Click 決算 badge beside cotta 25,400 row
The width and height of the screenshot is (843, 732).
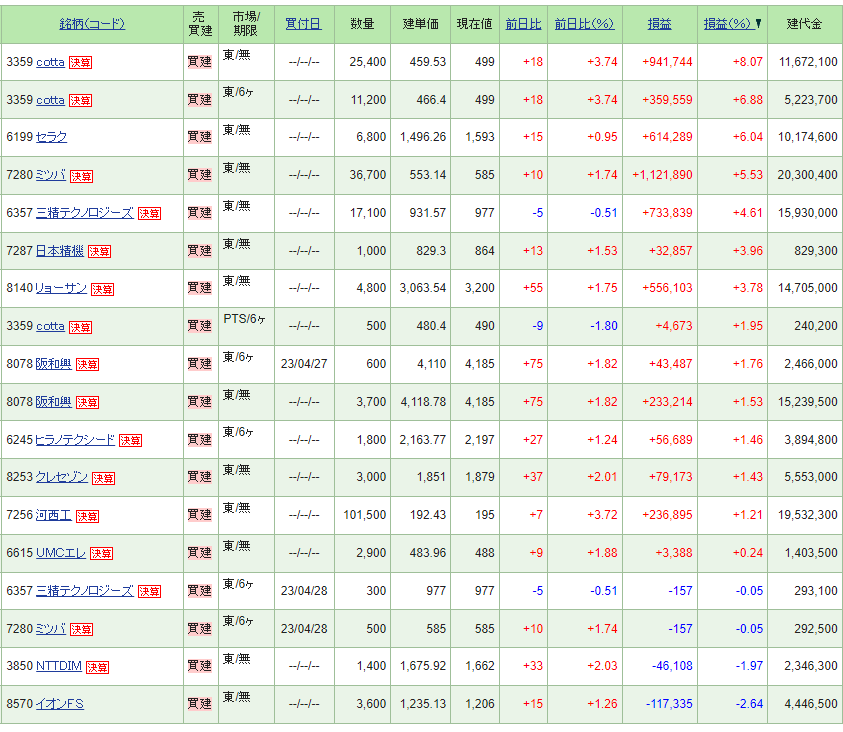pos(80,63)
